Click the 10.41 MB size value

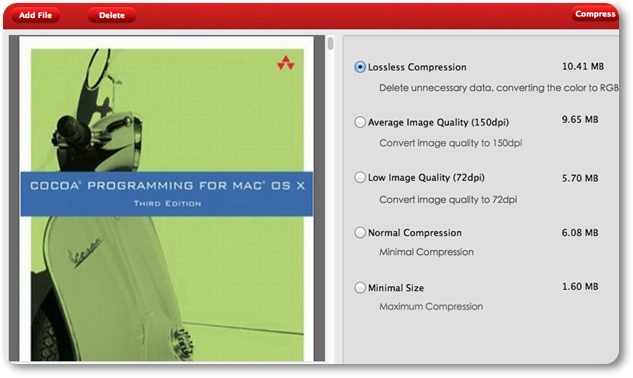(583, 67)
